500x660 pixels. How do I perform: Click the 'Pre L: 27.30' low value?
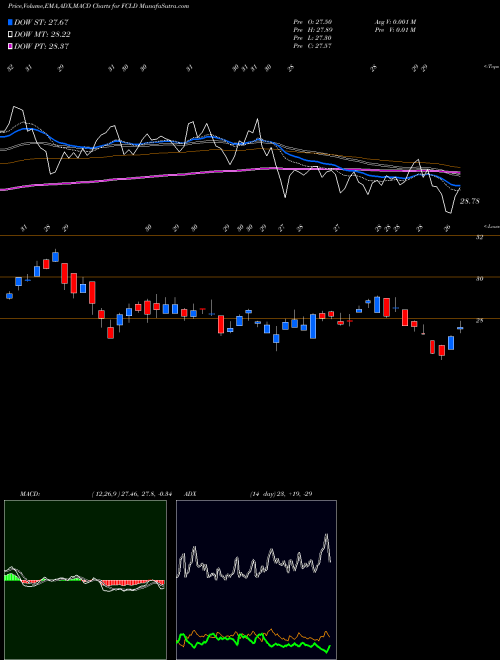click(313, 38)
